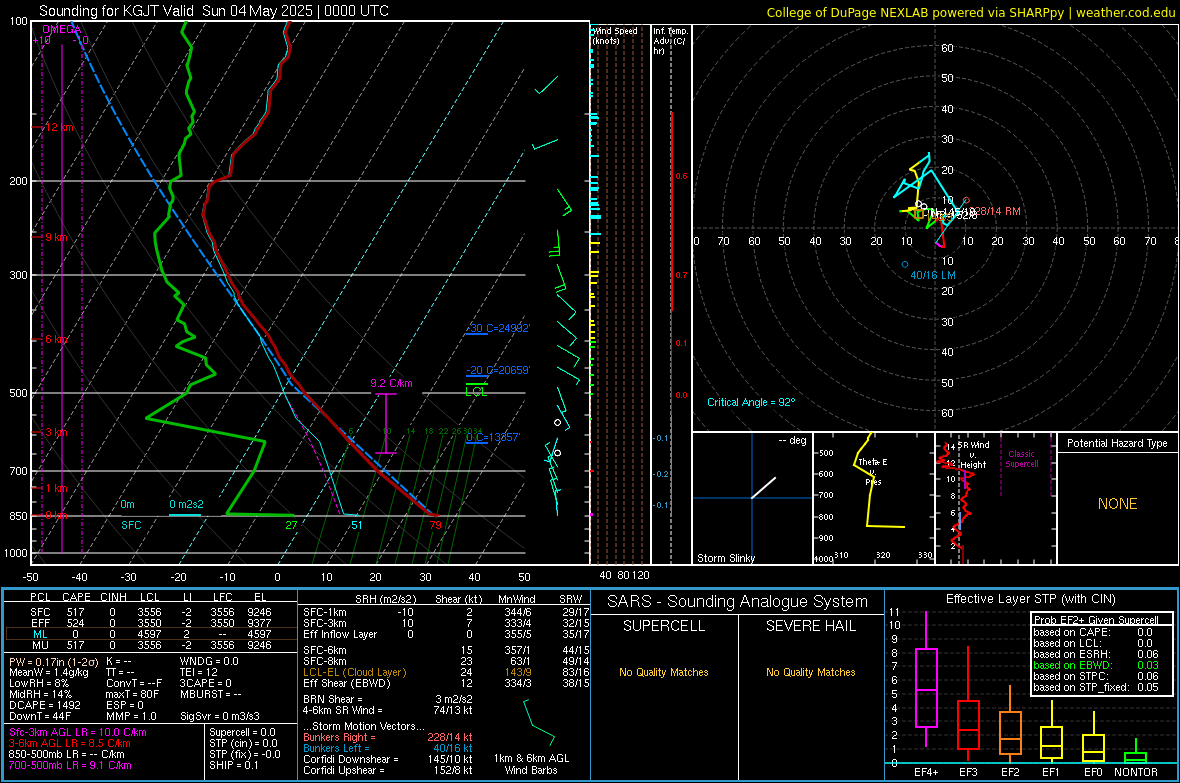This screenshot has height=783, width=1180.
Task: Click the SR Wind v. Height label
Action: [973, 455]
